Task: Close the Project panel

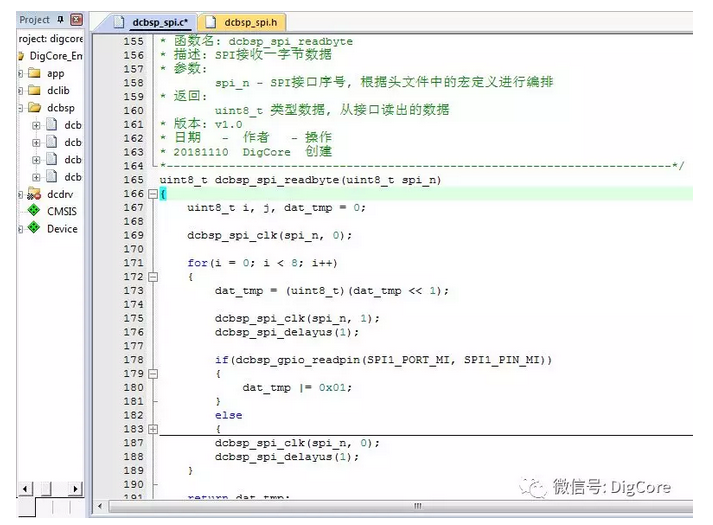Action: [76, 20]
